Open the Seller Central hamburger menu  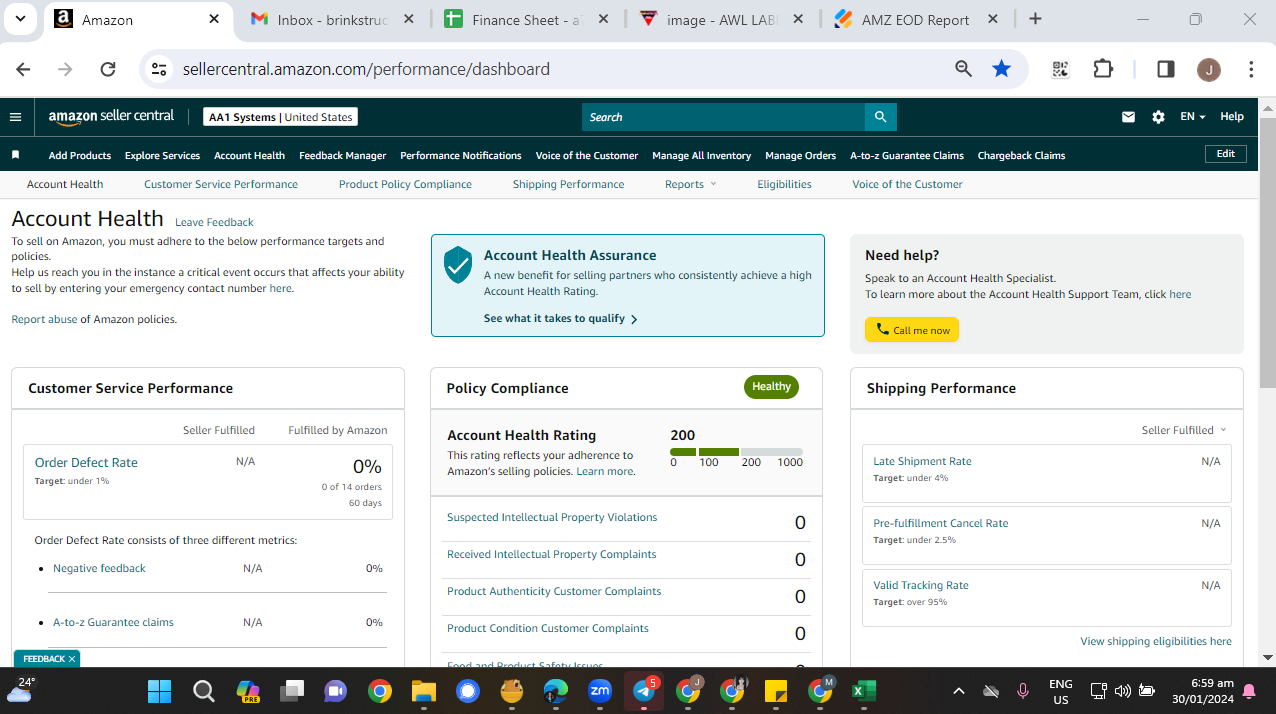(15, 117)
